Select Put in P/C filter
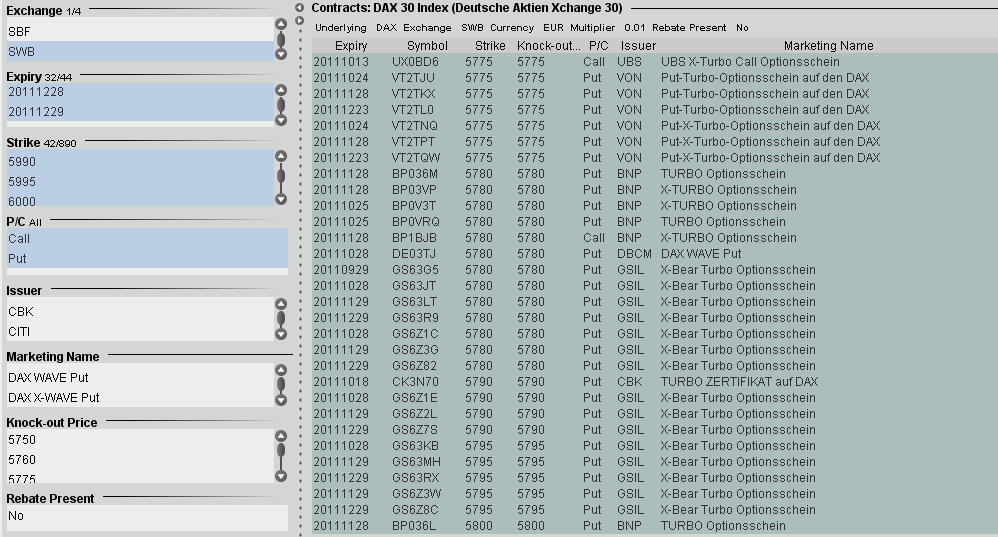This screenshot has width=998, height=537. pos(147,258)
